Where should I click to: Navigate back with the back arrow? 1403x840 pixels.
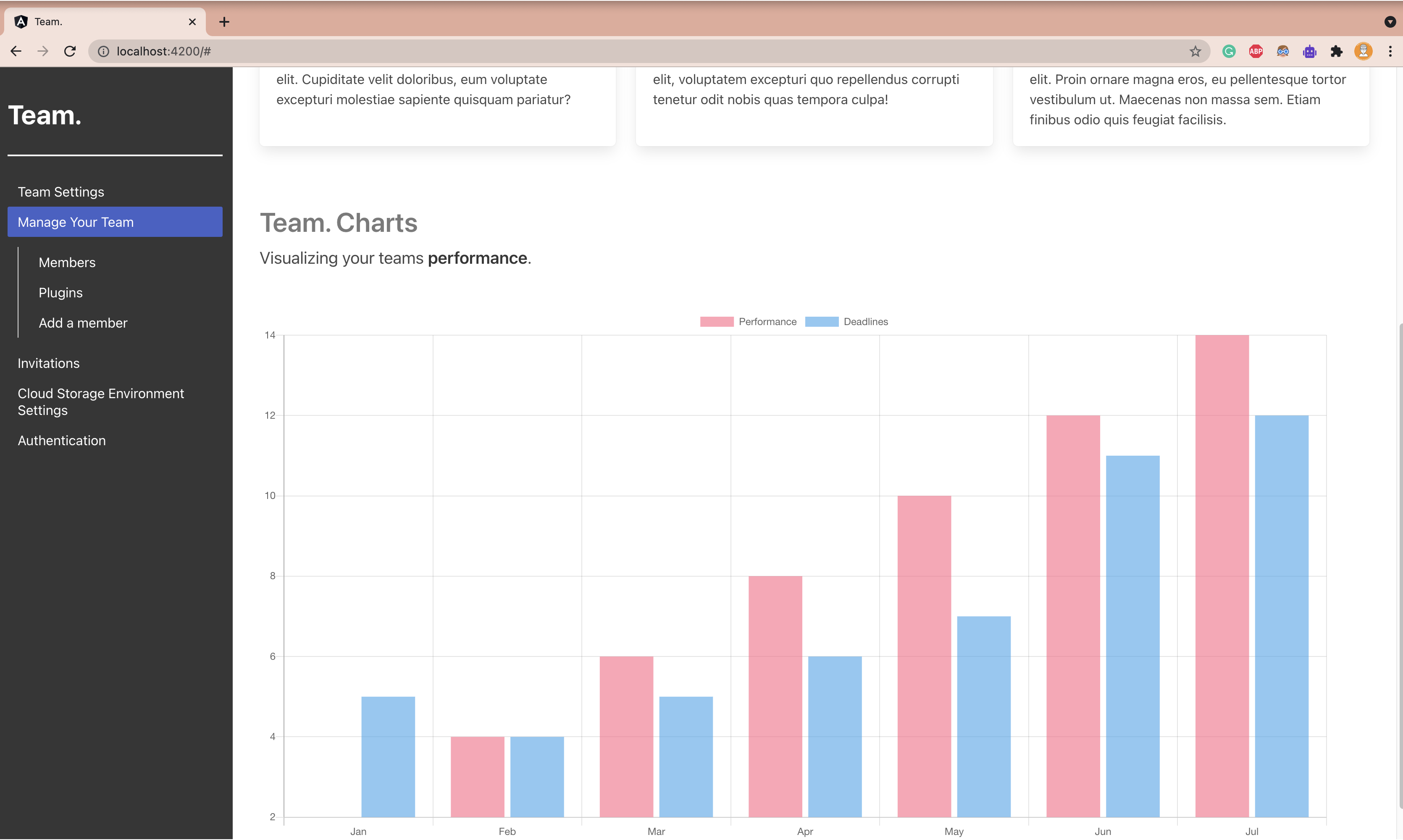pyautogui.click(x=16, y=51)
